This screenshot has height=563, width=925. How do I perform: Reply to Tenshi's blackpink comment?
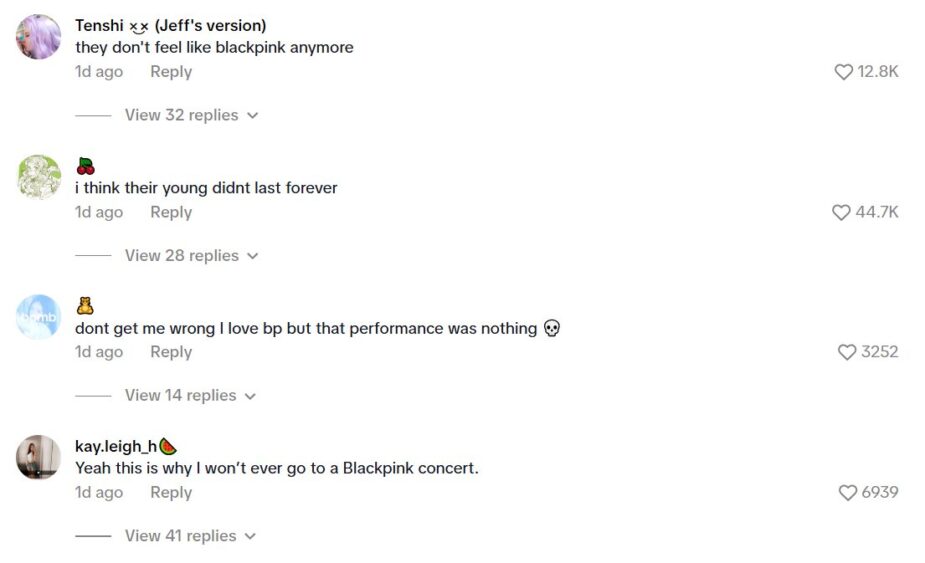pos(171,72)
